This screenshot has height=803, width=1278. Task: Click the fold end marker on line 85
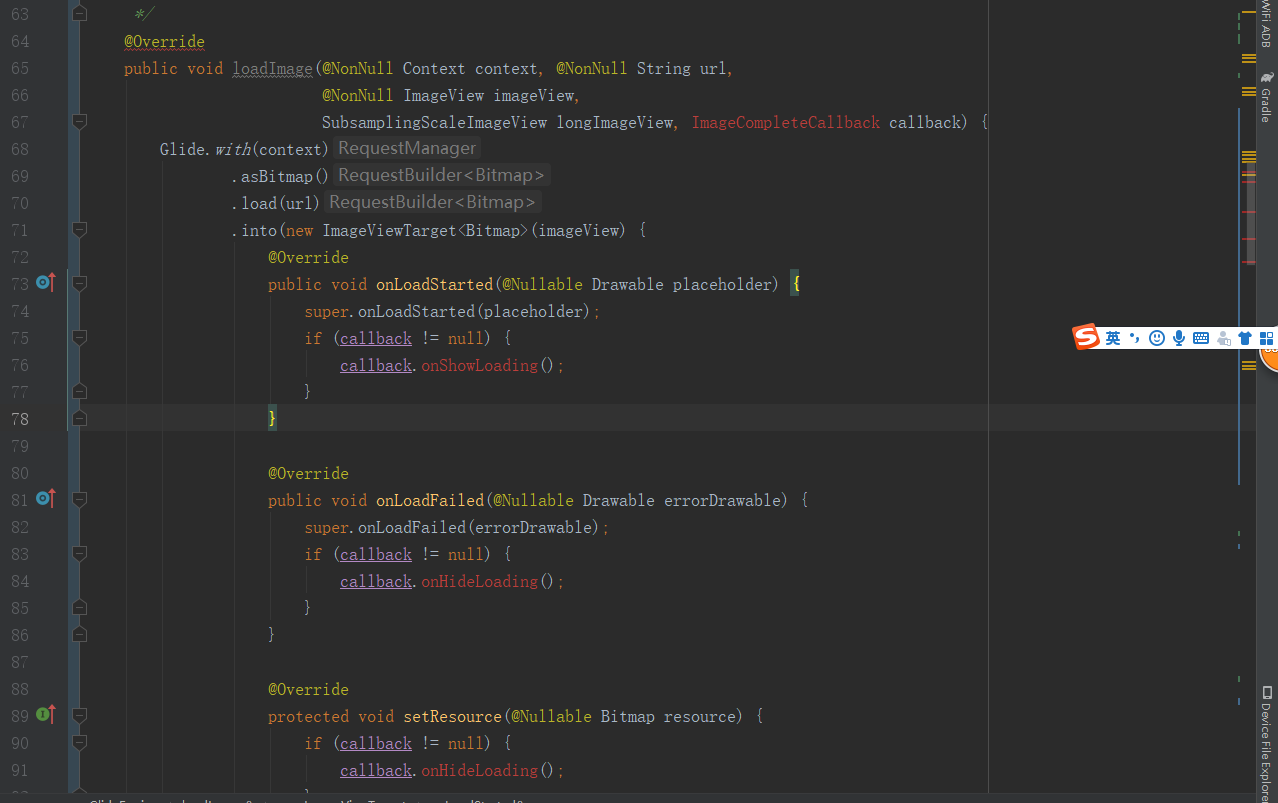coord(80,608)
